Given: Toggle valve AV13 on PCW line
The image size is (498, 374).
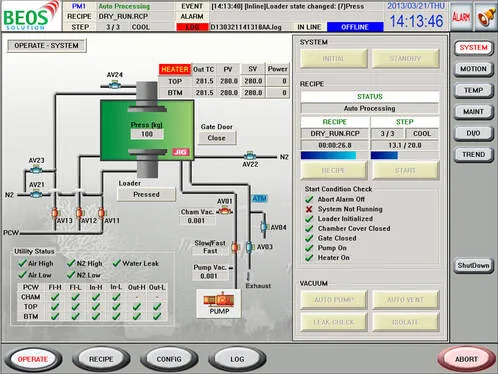Looking at the screenshot, I should 55,213.
